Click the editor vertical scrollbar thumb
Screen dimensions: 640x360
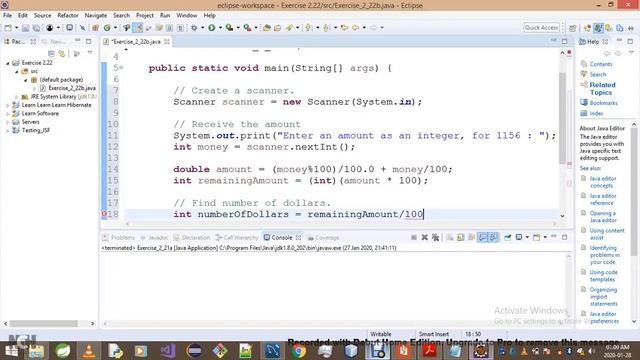[562, 118]
